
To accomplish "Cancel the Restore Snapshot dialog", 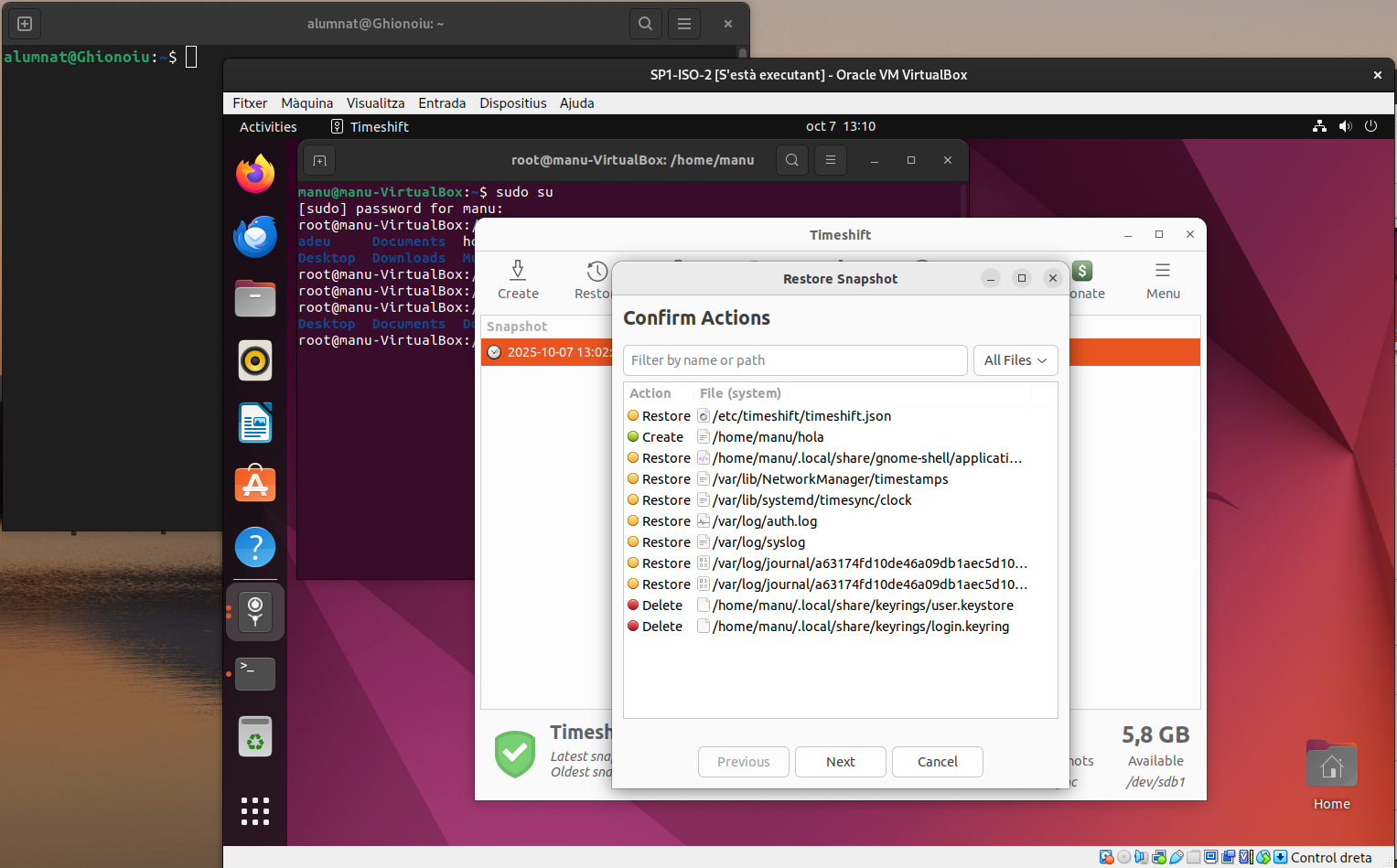I will [937, 762].
